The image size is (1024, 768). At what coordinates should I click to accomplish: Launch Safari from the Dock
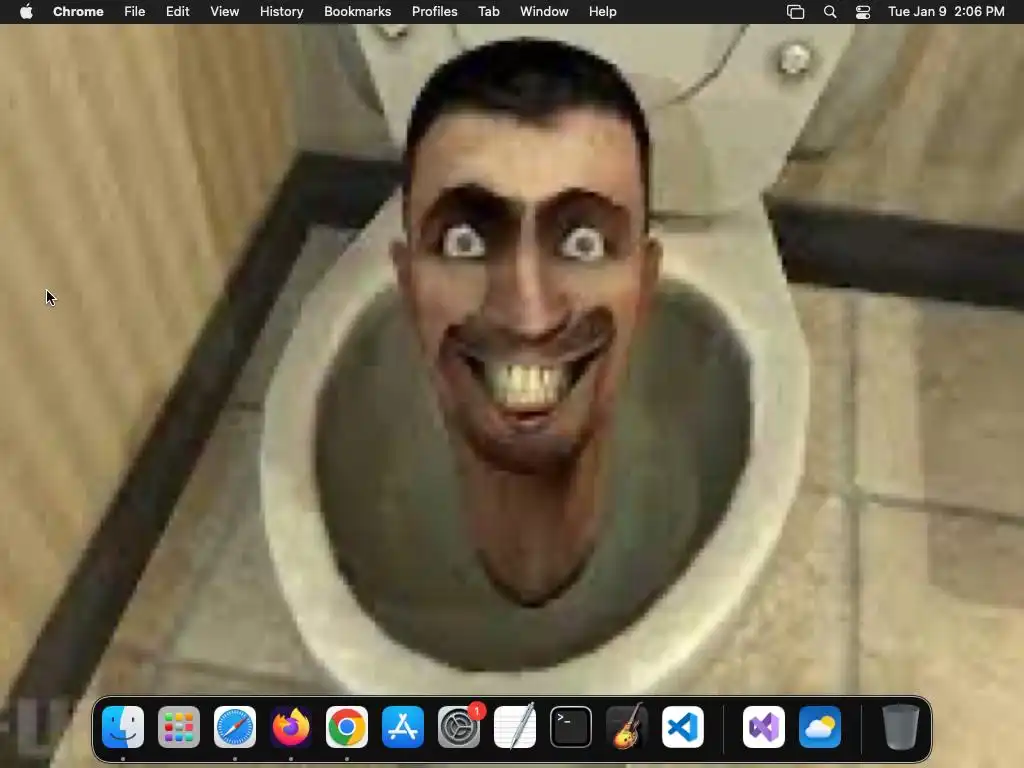pyautogui.click(x=235, y=727)
